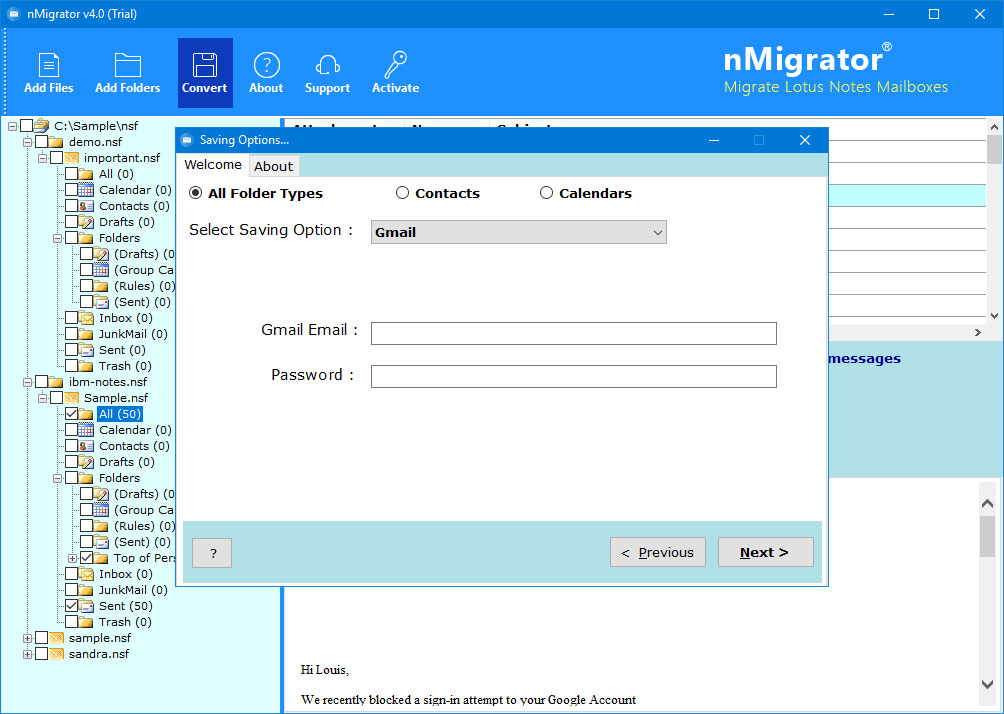Click the message preview scrollbar down arrow
Screen dimensions: 1004x714
tap(987, 685)
